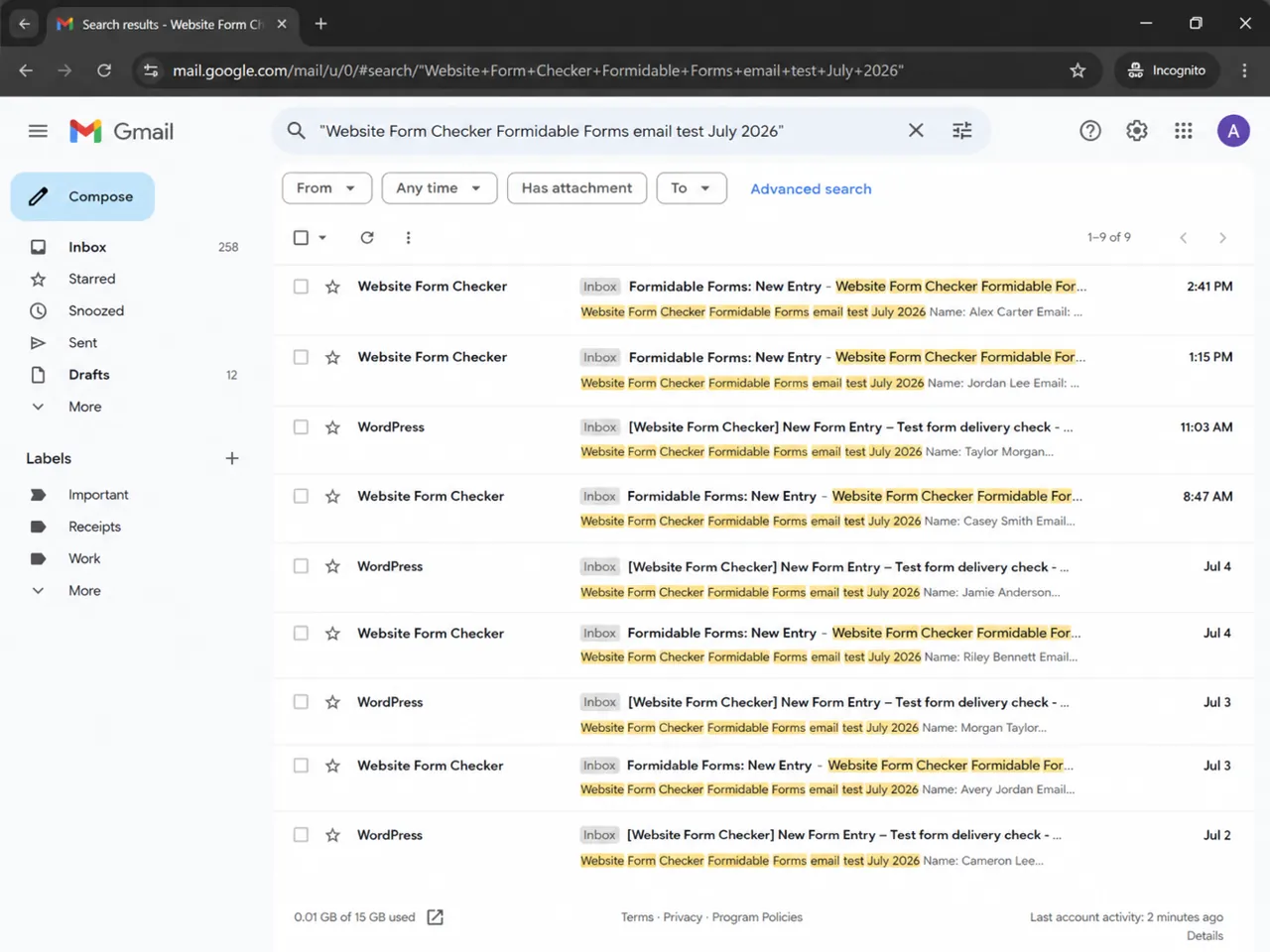Open the Any time filter dropdown

(x=439, y=188)
